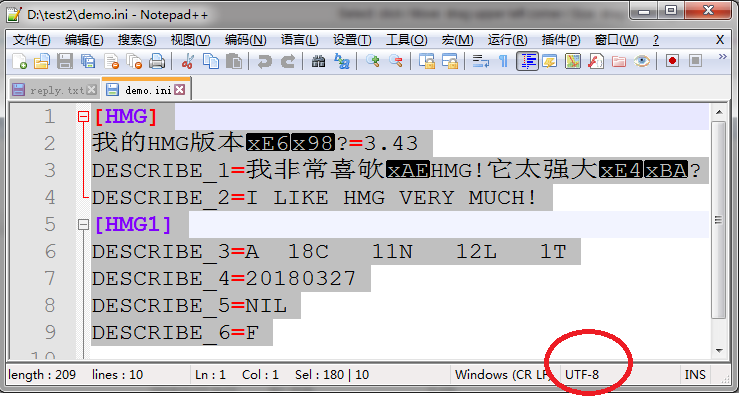Open the 宏(M) menu
Viewport: 743px width, 399px height.
tap(457, 40)
